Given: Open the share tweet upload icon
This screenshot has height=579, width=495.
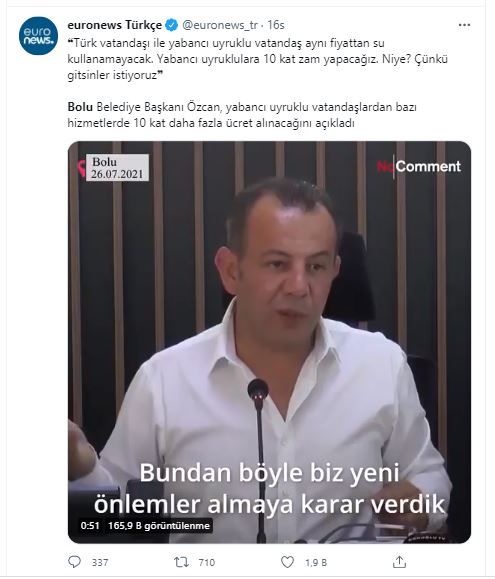Looking at the screenshot, I should pos(399,562).
